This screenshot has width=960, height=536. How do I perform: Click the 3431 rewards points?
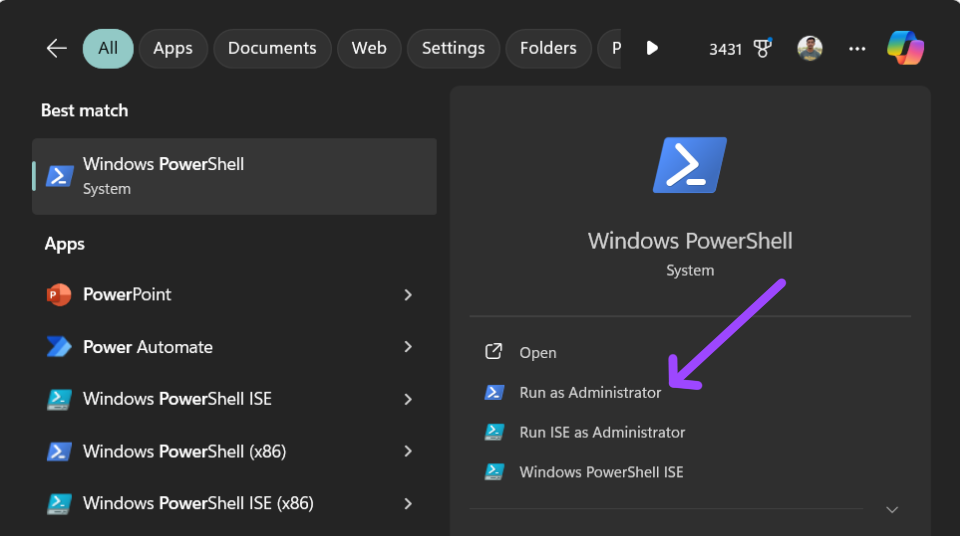(725, 49)
